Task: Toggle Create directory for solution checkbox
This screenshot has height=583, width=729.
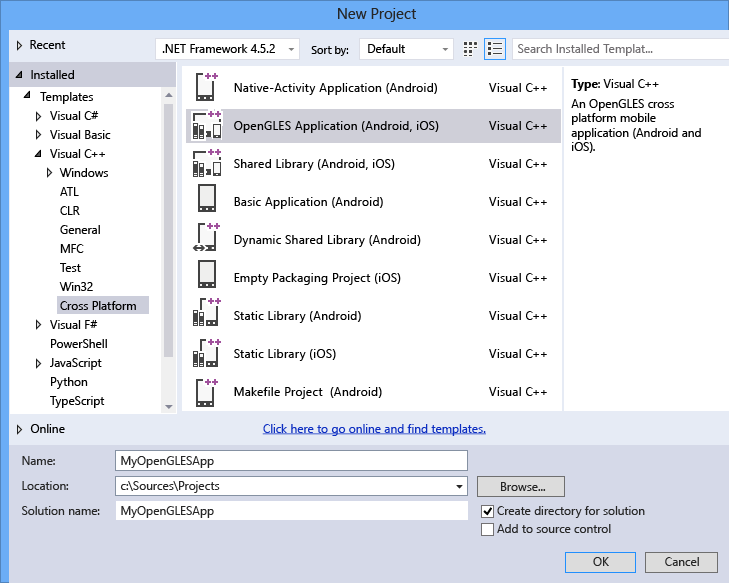Action: (x=487, y=511)
